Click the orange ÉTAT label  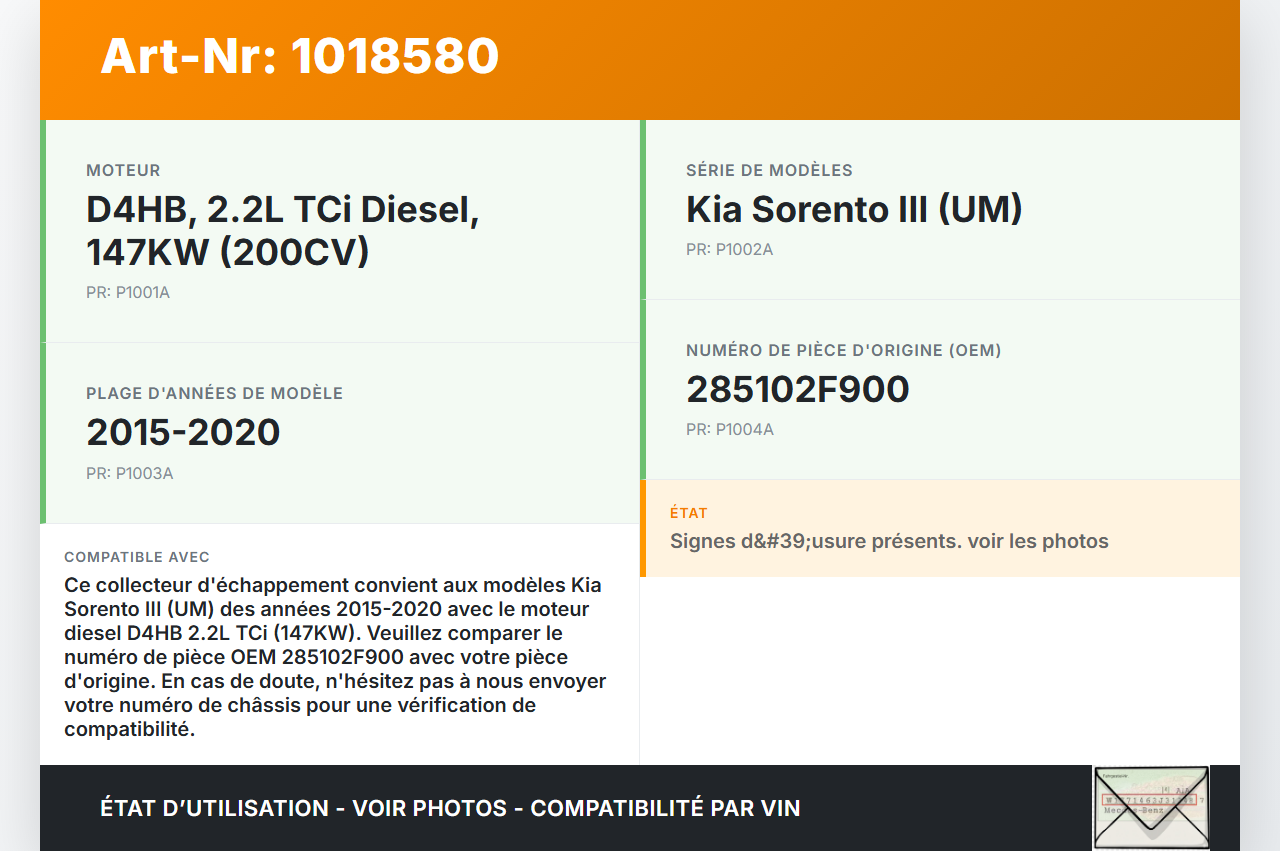point(688,513)
